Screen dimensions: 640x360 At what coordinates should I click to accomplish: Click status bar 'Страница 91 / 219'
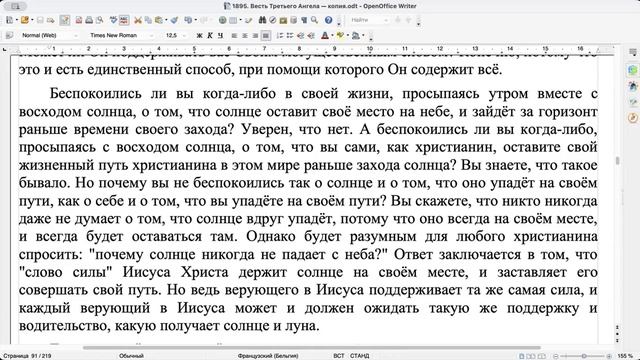tap(27, 356)
